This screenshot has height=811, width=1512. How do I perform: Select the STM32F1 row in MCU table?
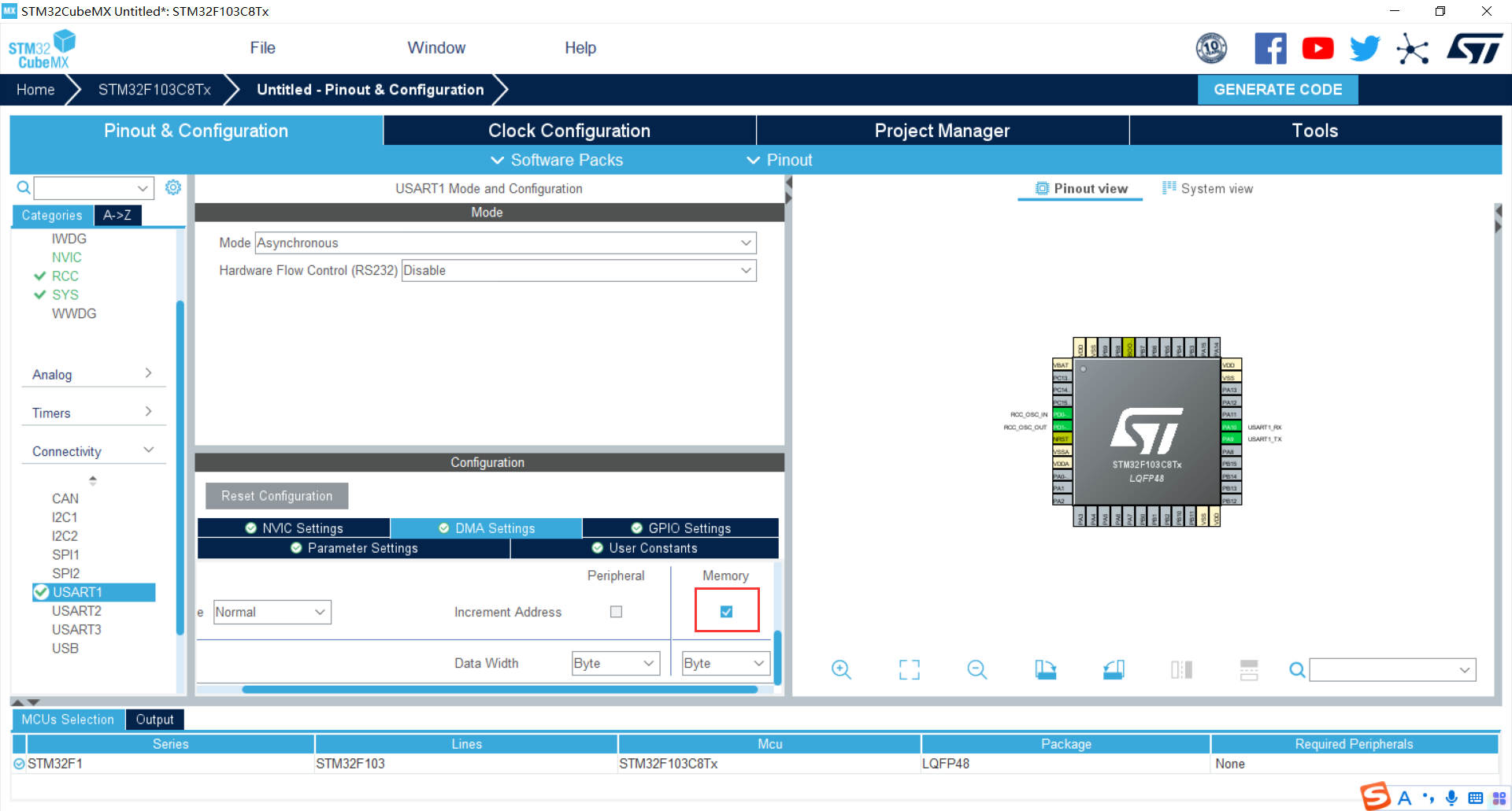(756, 764)
